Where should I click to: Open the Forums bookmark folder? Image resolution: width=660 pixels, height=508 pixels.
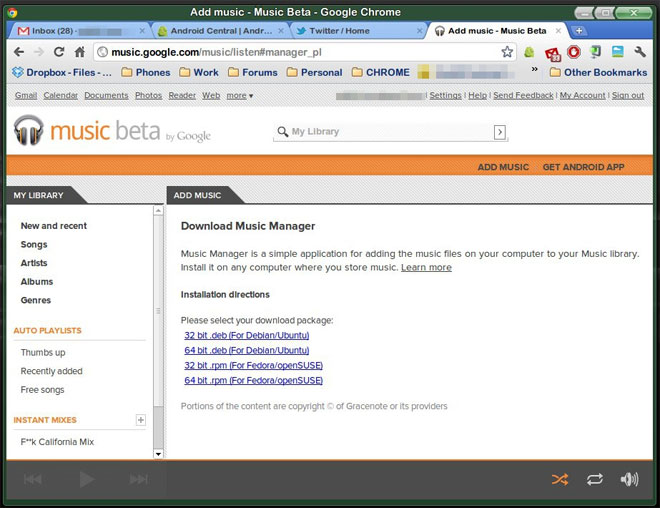(x=253, y=72)
